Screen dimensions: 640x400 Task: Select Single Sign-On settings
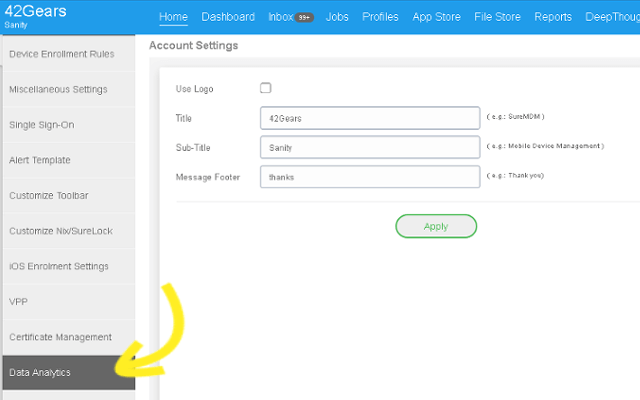[69, 125]
